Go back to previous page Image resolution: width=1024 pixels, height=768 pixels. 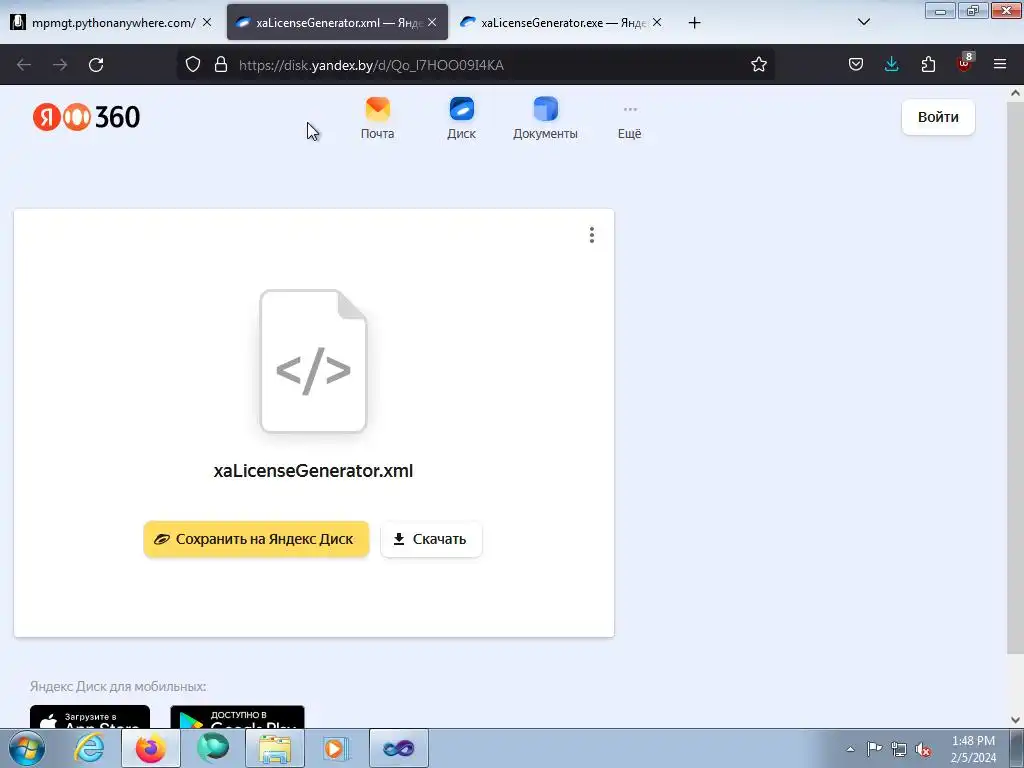(24, 65)
